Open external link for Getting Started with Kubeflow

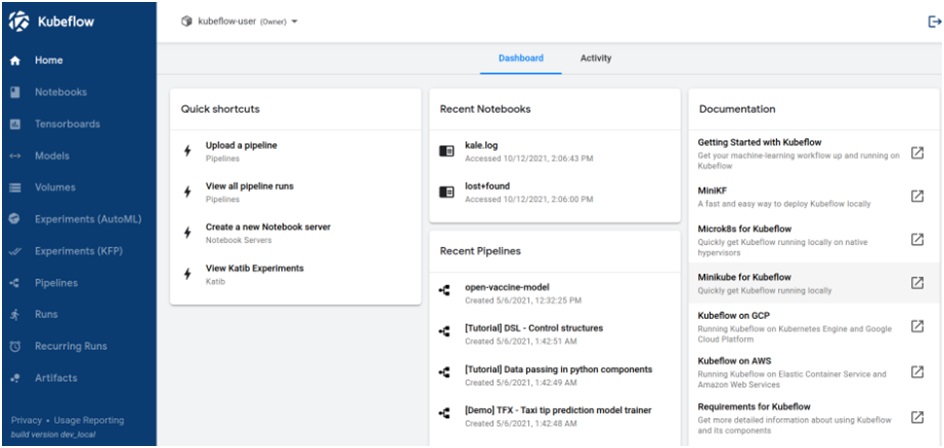click(x=916, y=153)
